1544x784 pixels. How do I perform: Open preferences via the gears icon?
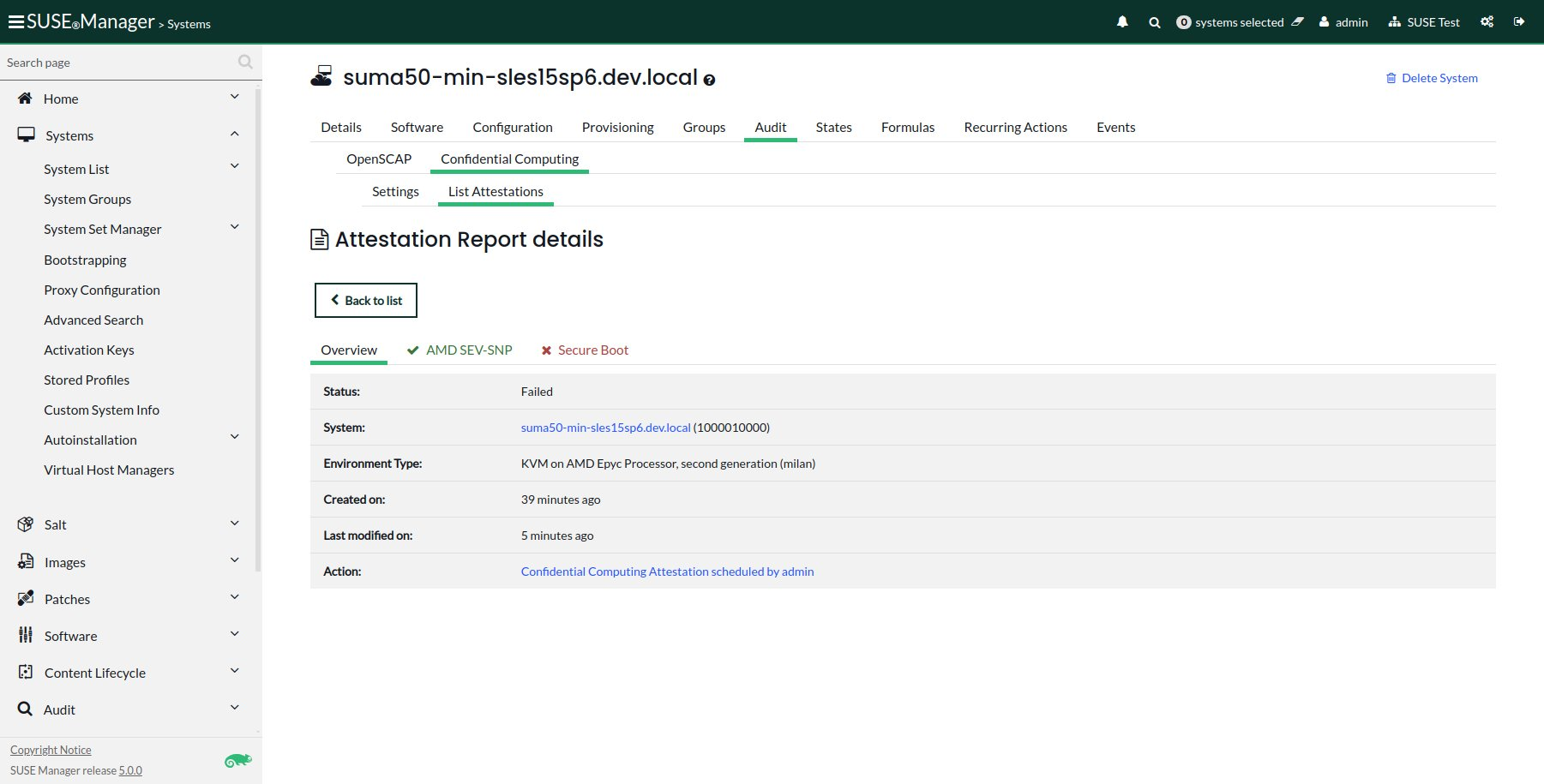click(x=1487, y=22)
